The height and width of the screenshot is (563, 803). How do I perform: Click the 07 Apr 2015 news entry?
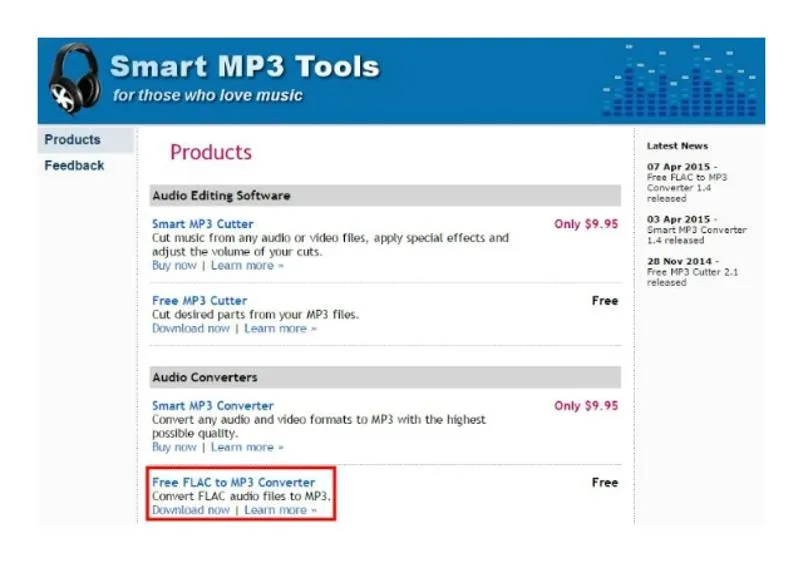click(687, 182)
